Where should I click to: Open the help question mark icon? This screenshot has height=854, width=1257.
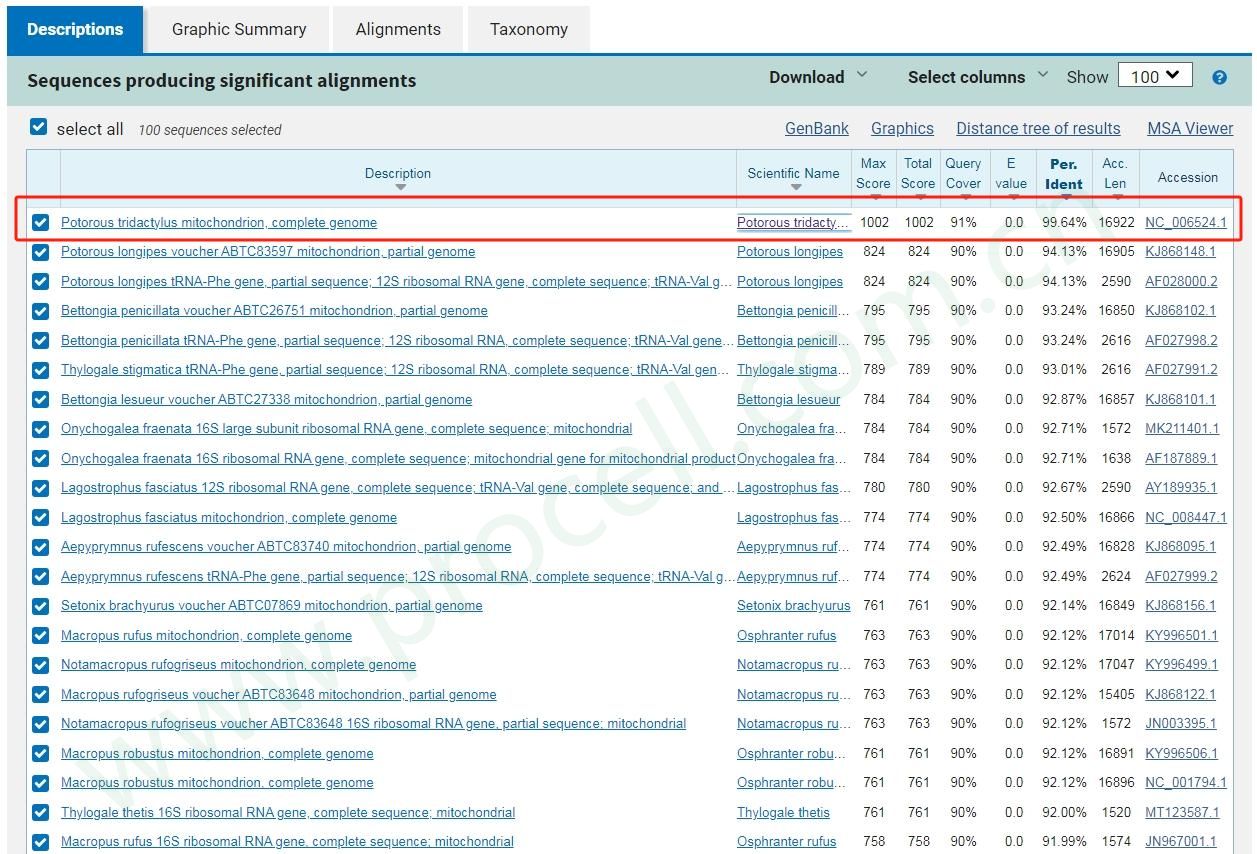coord(1219,78)
